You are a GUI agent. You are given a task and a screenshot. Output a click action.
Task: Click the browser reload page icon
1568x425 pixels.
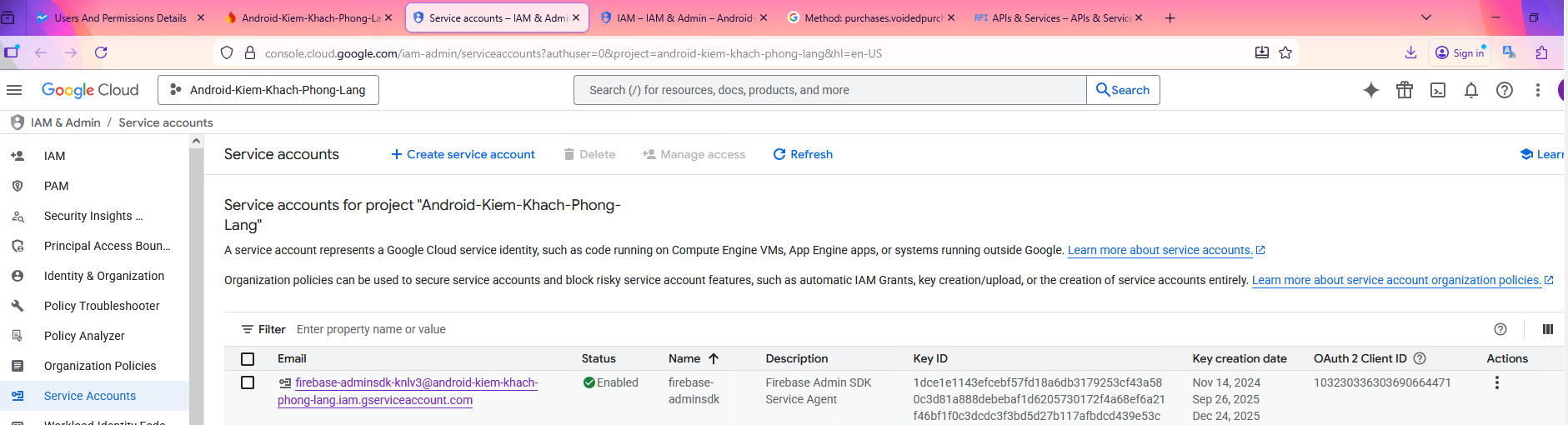pos(101,52)
